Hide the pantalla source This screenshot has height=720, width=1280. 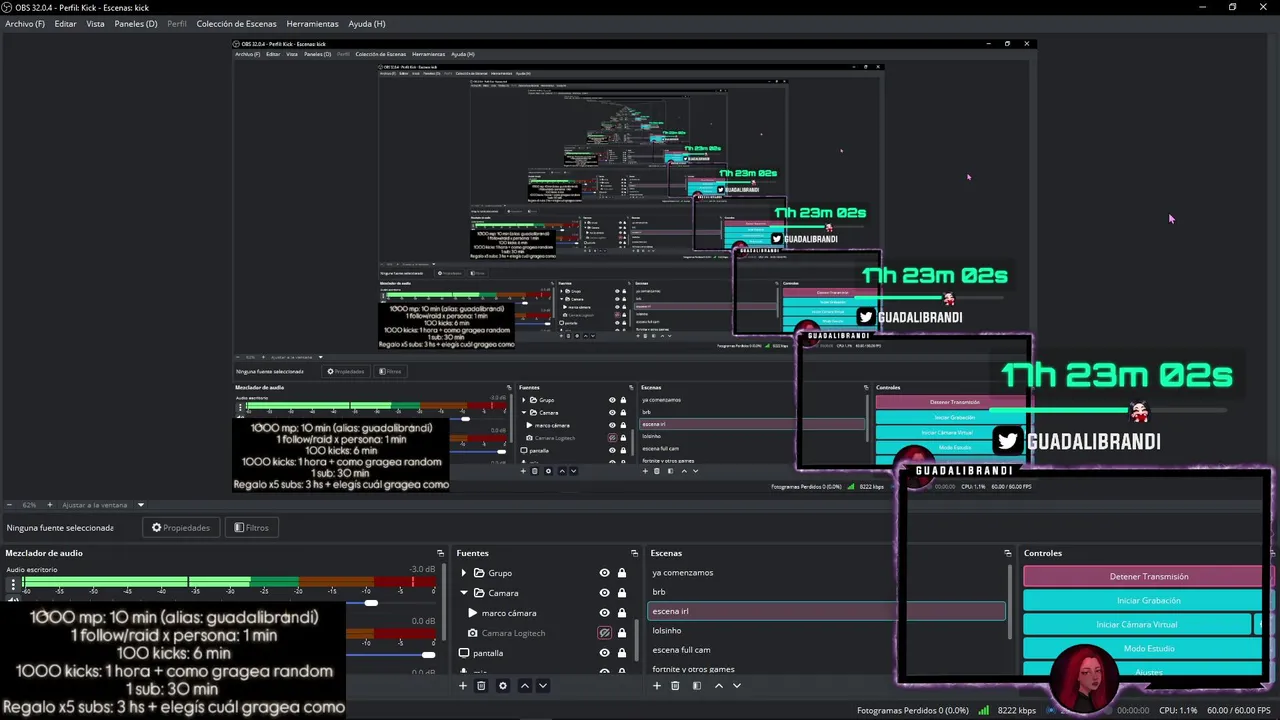604,653
